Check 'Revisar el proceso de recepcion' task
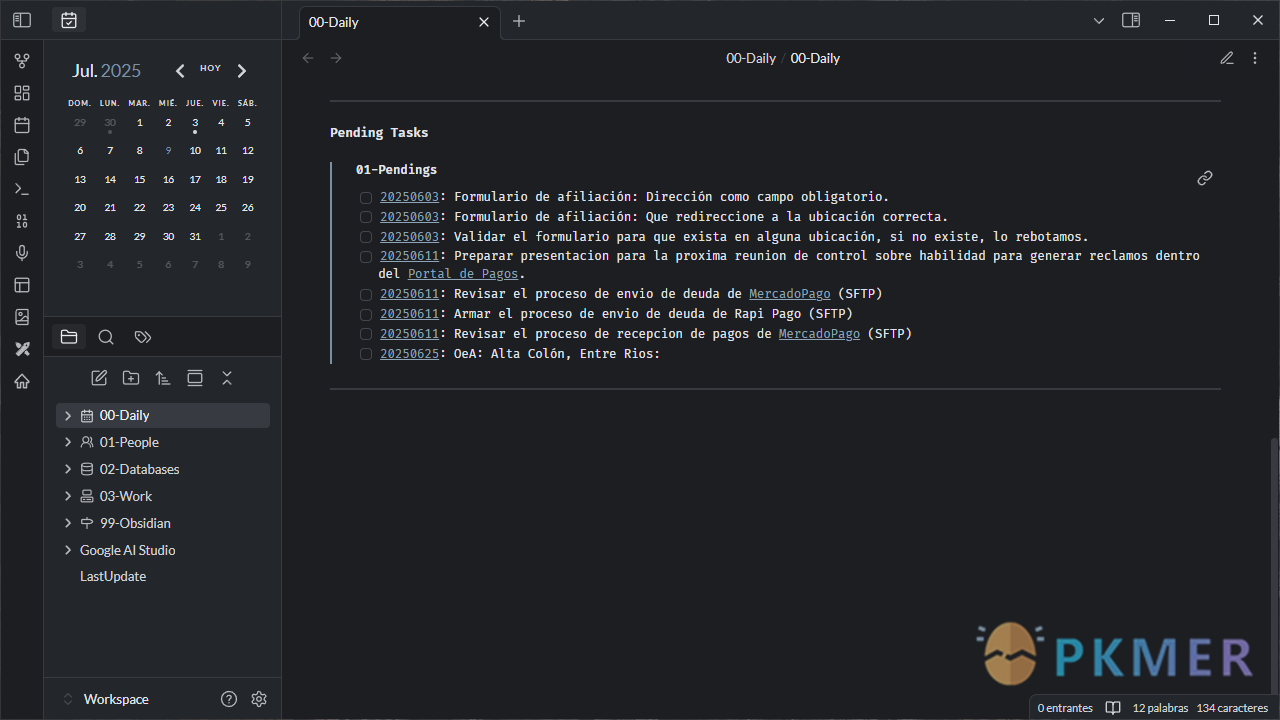 [366, 334]
